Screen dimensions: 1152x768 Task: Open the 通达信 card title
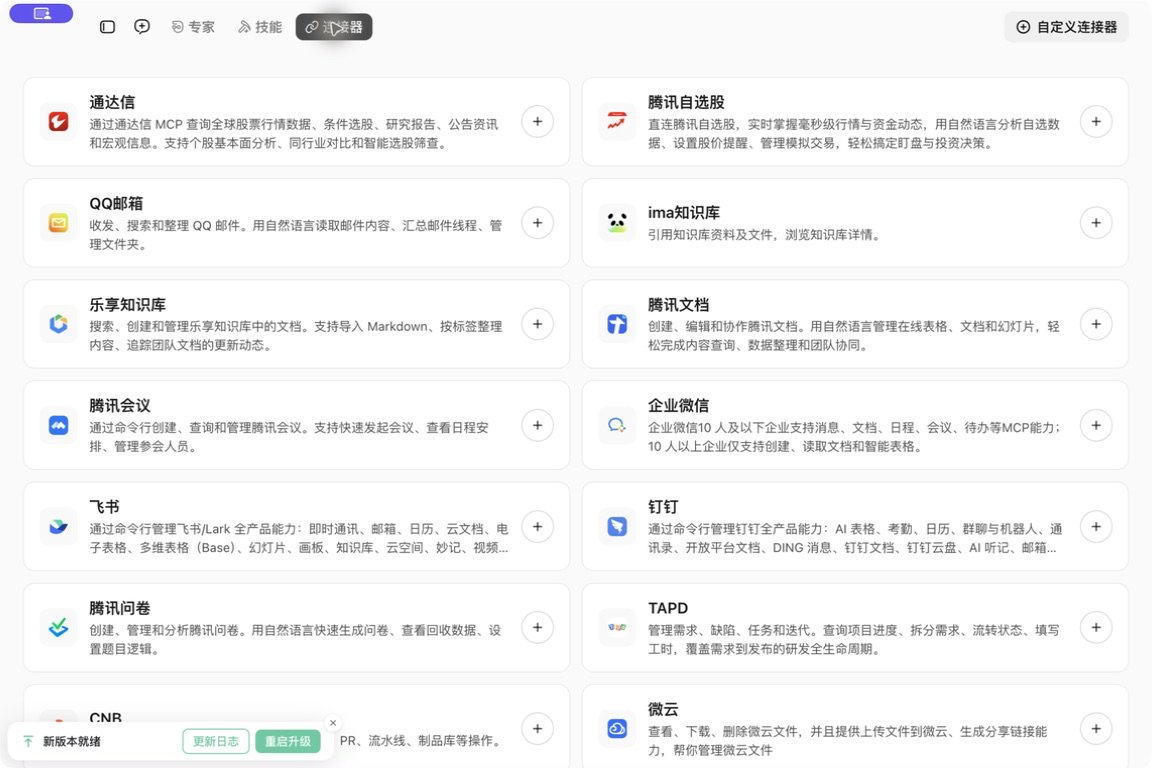(112, 102)
